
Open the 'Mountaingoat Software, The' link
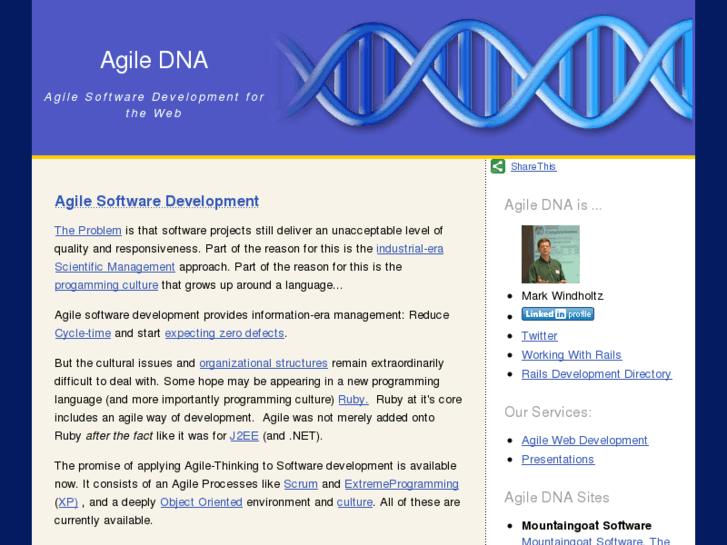(596, 541)
